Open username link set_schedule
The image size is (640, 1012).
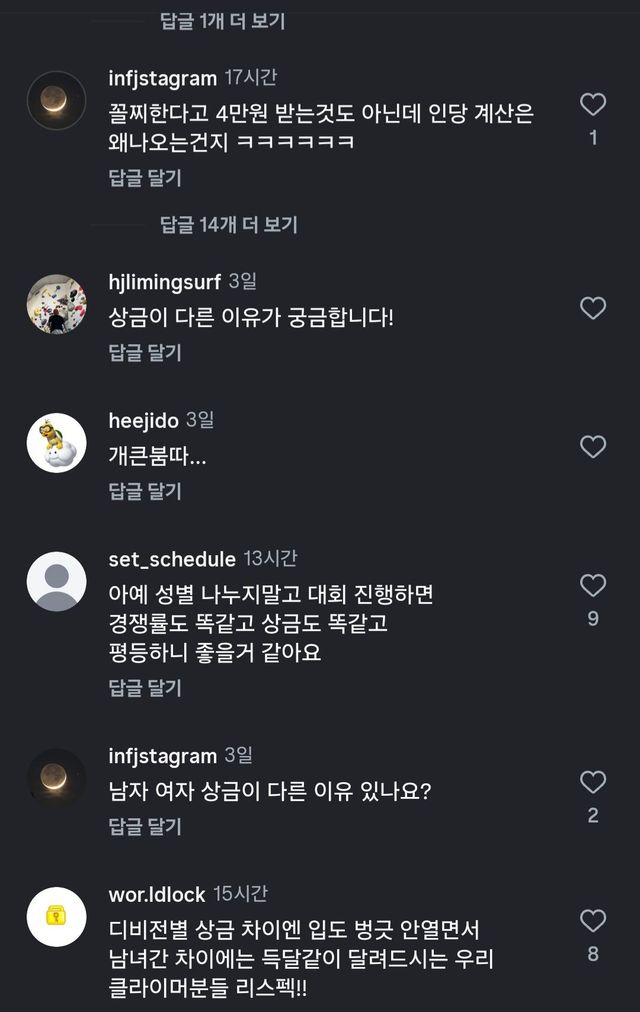pos(172,559)
